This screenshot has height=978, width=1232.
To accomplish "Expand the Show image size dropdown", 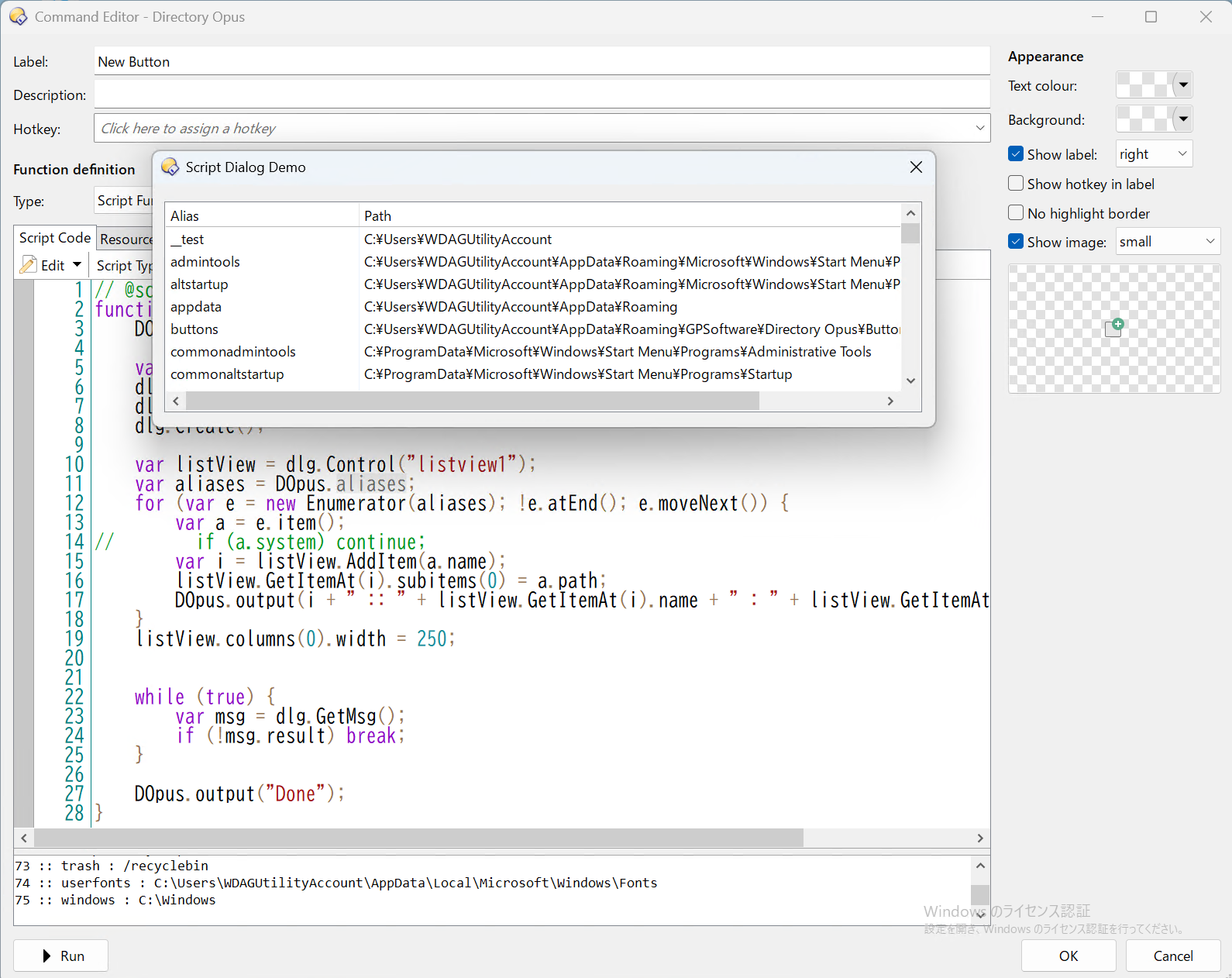I will click(x=1168, y=241).
